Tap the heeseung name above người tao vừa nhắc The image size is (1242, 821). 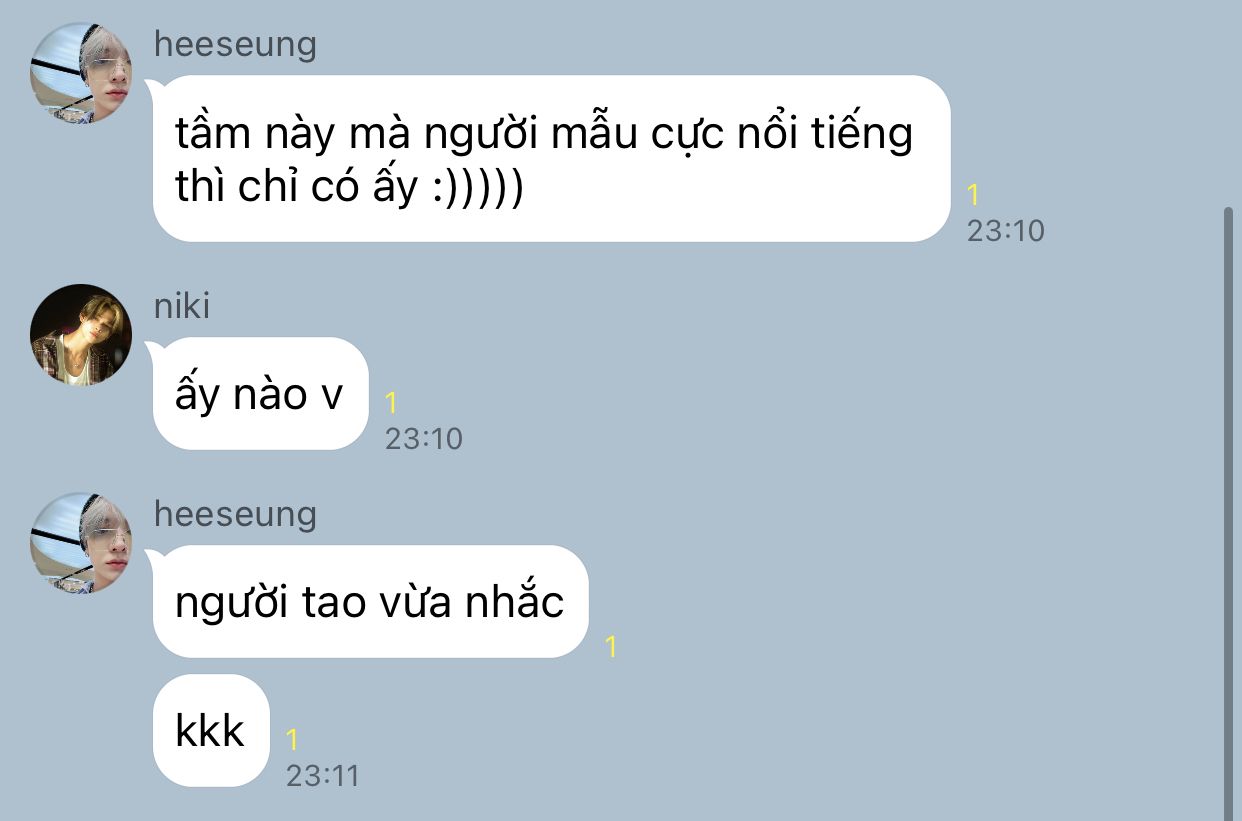click(235, 514)
